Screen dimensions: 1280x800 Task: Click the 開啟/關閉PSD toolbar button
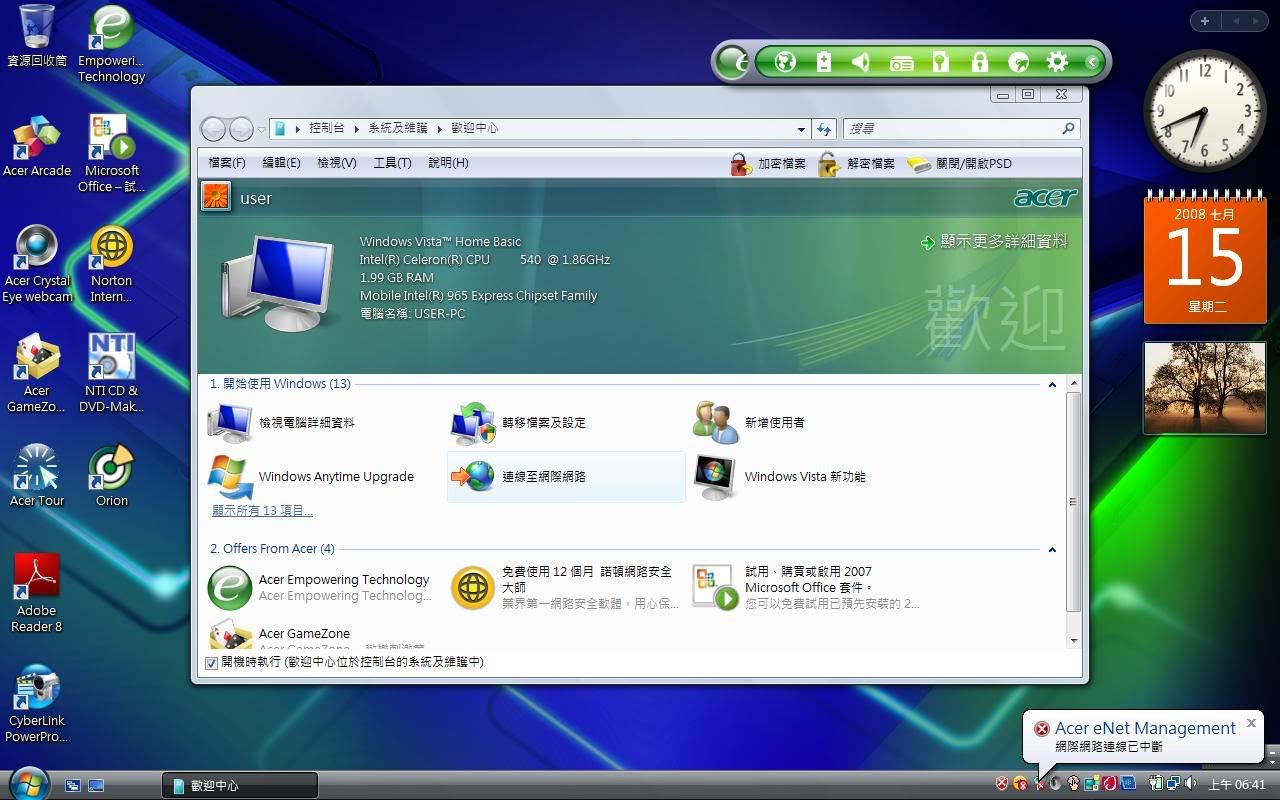coord(960,164)
